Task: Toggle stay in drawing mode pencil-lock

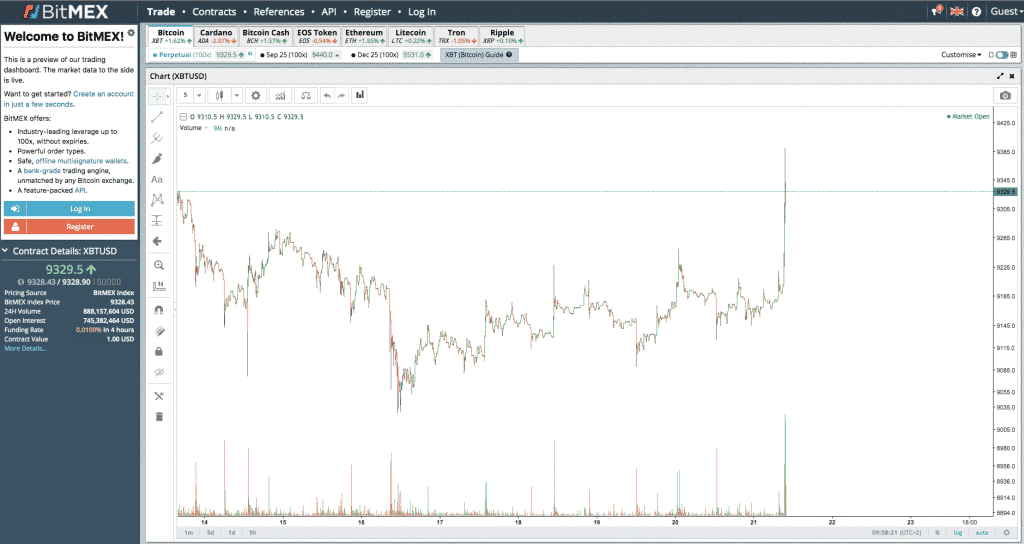Action: click(x=159, y=331)
